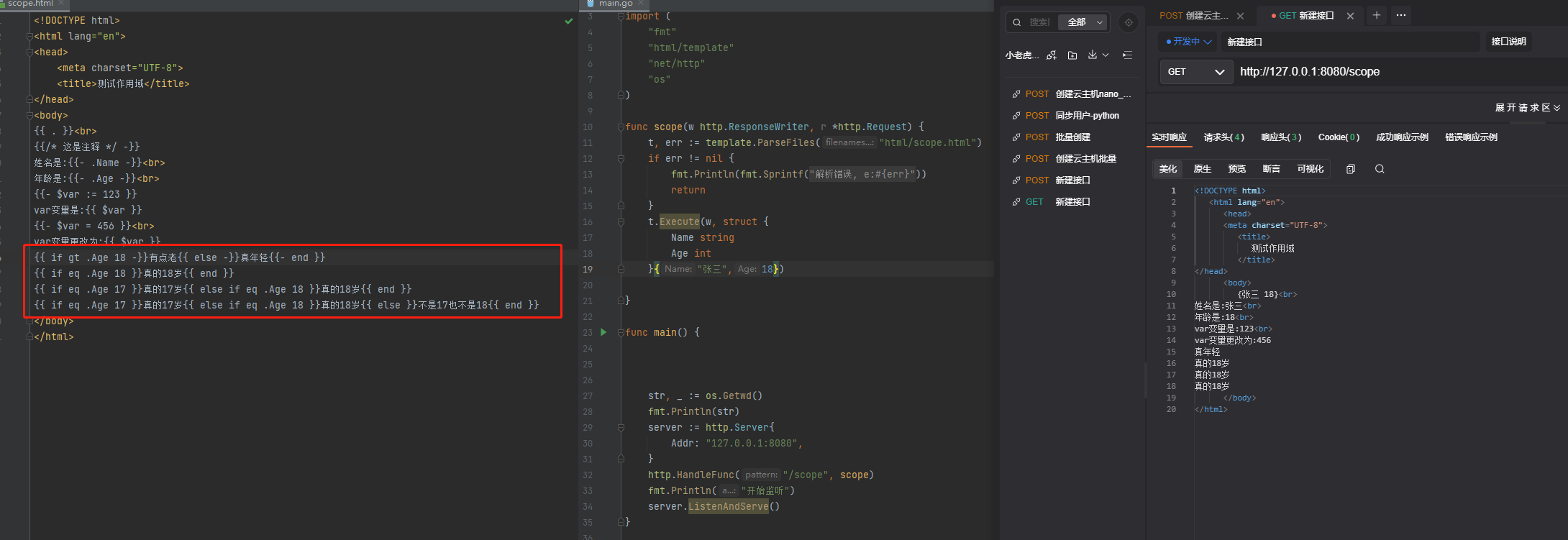Click the 搜索 search input in sidebar
1568x540 pixels.
[x=1039, y=22]
